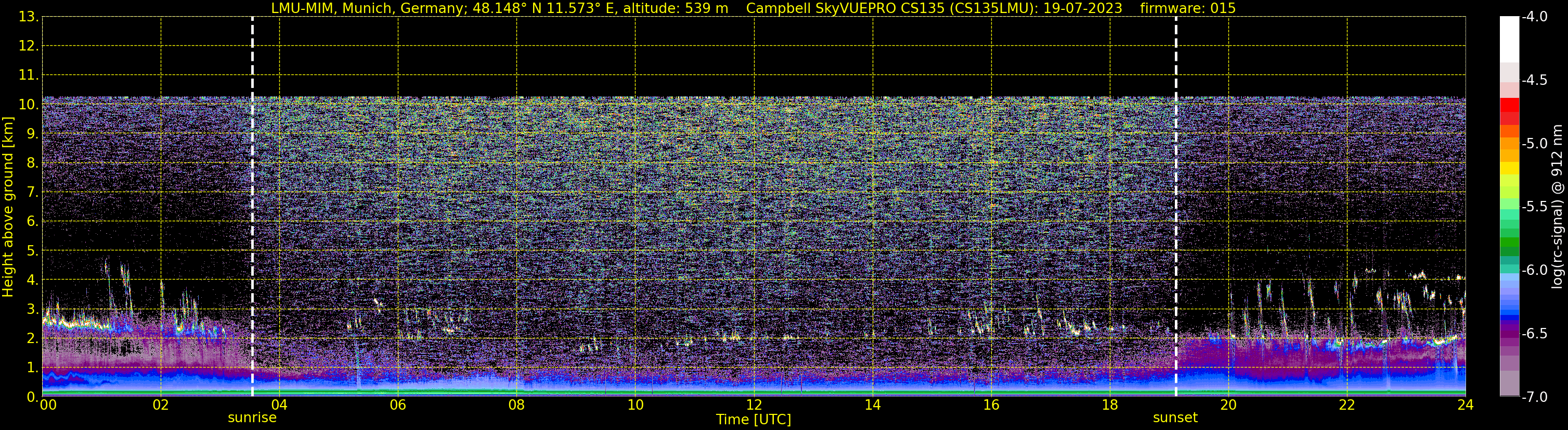Click the firmware: 015 text in title
The height and width of the screenshot is (430, 1568).
1187,8
